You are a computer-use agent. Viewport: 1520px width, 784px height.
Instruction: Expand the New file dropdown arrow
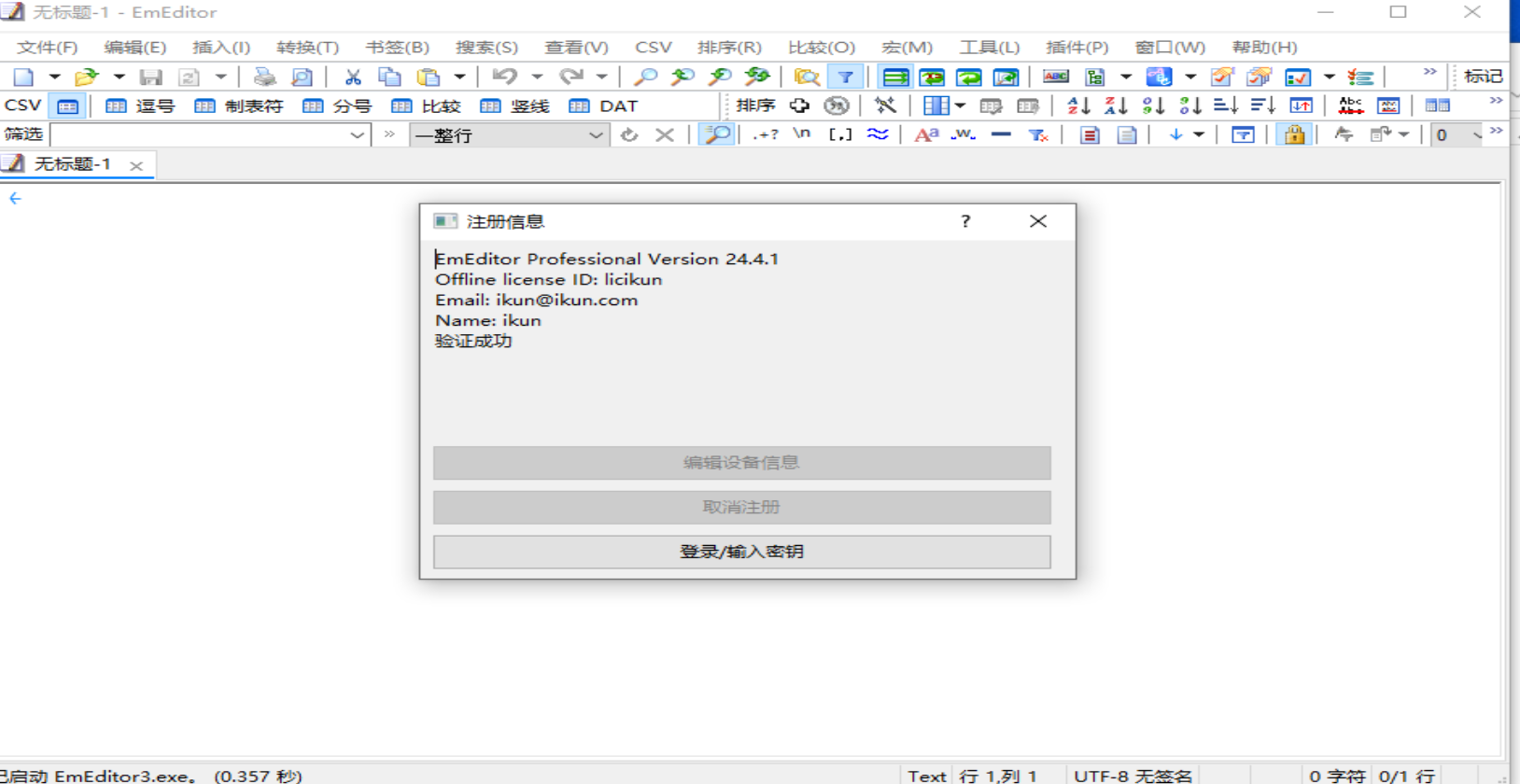[54, 77]
